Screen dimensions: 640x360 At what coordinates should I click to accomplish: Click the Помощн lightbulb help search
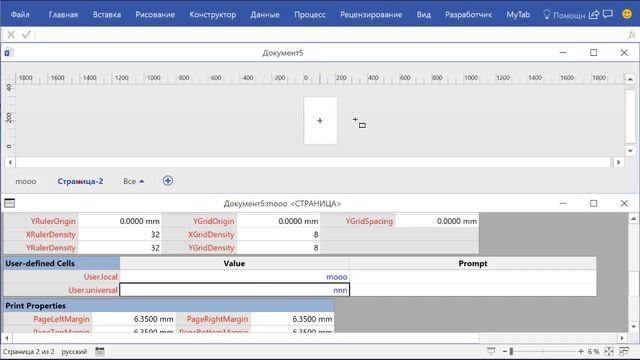(x=564, y=15)
